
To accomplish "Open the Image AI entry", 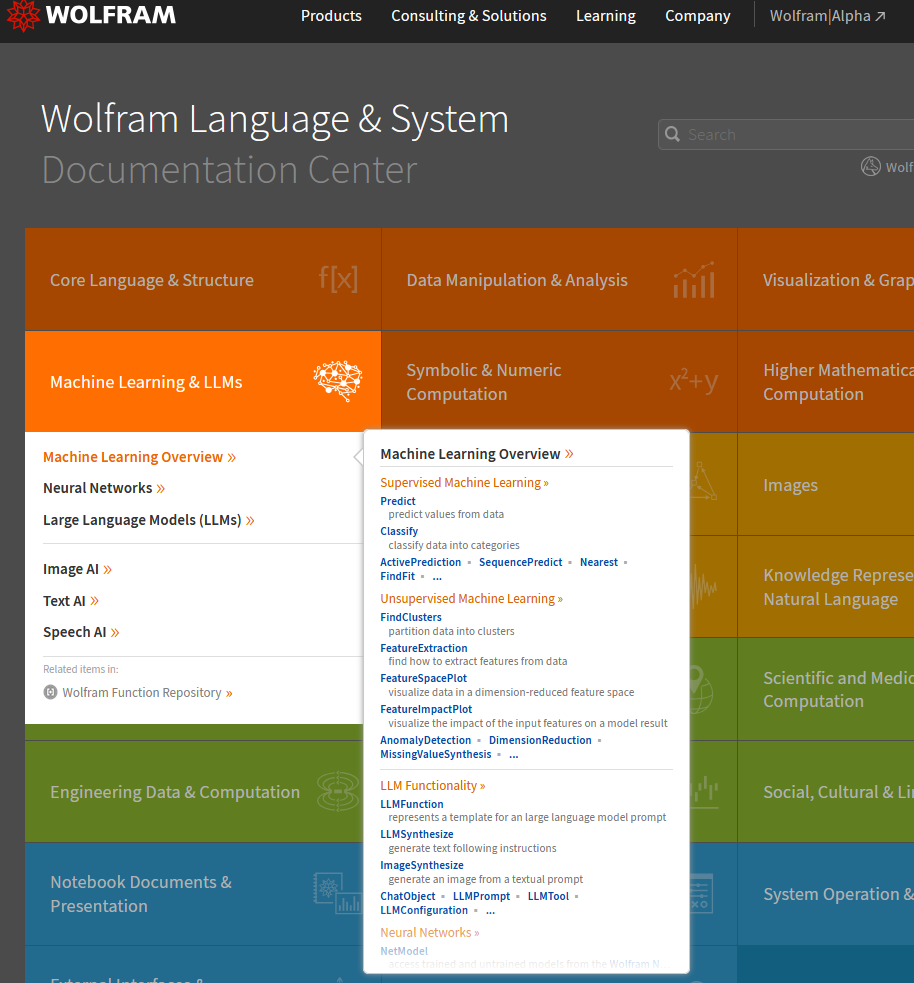I will [x=77, y=569].
